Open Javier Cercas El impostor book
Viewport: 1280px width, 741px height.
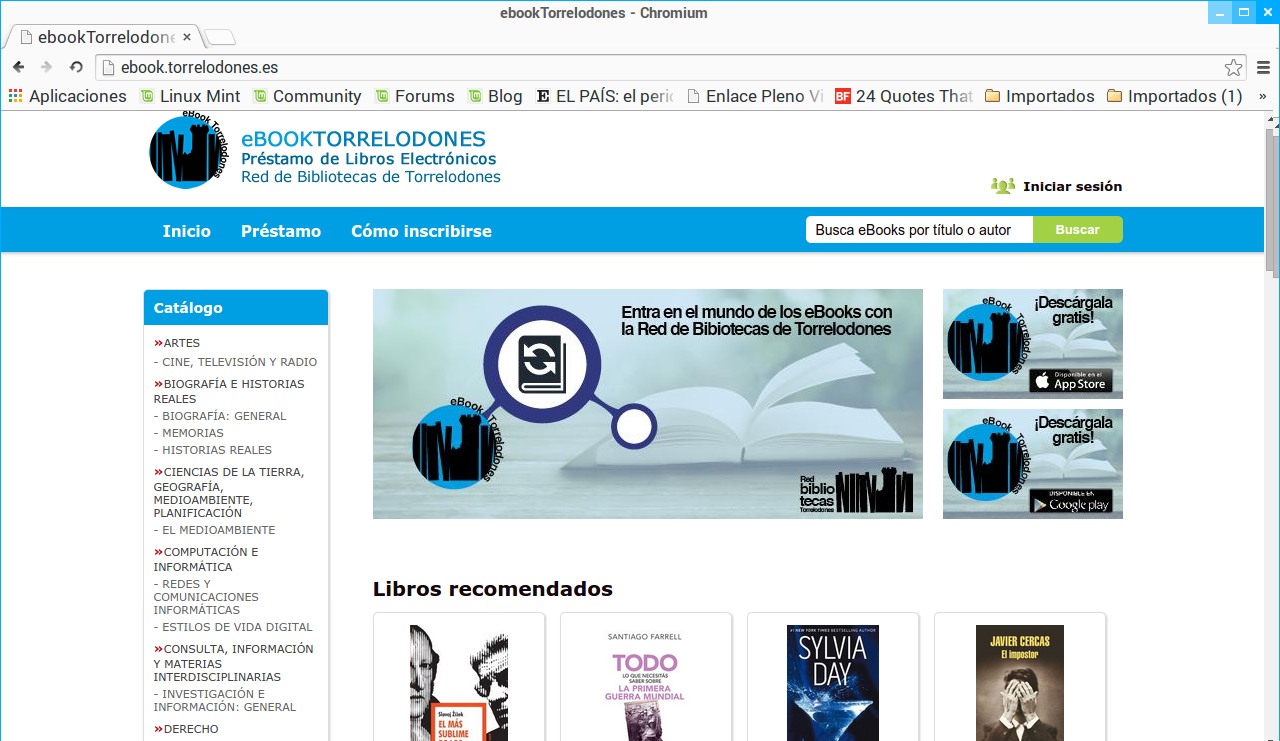pyautogui.click(x=1020, y=683)
